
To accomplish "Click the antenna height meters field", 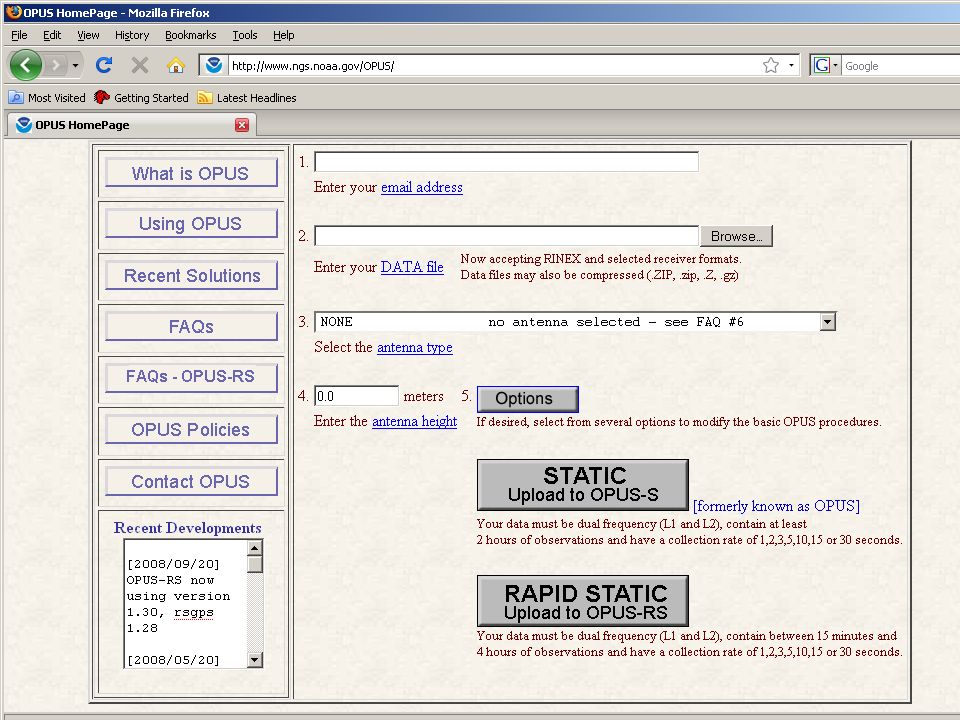I will click(x=356, y=396).
